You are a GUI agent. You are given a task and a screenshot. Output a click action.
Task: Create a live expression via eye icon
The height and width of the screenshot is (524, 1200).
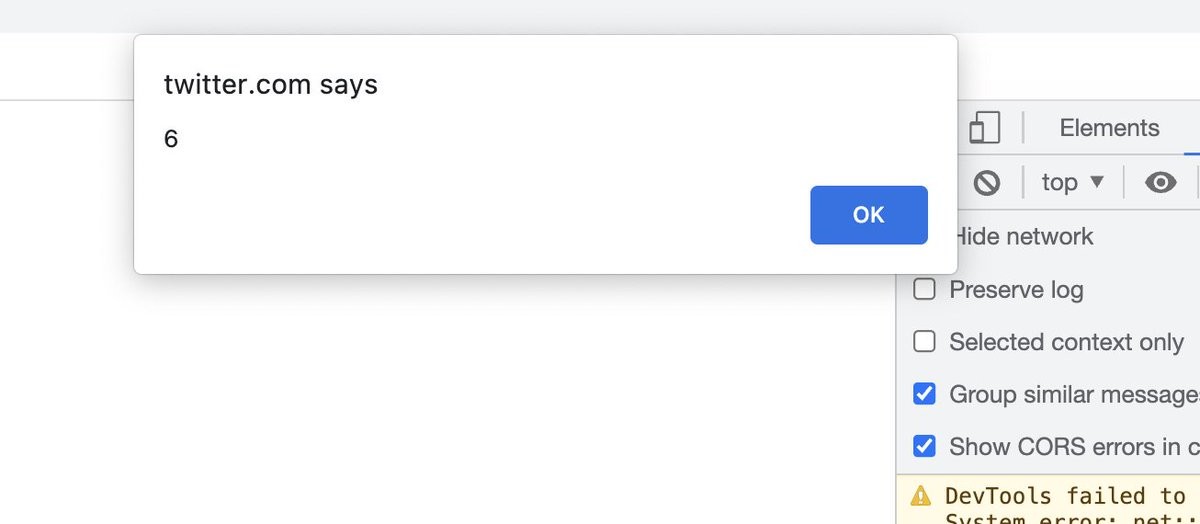tap(1160, 182)
